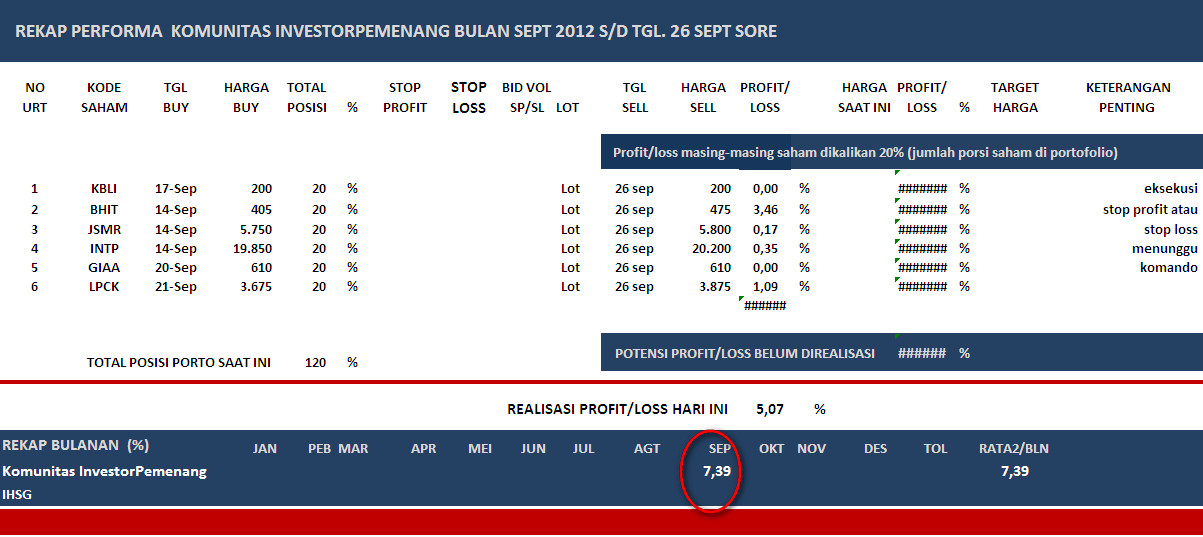
Task: Click the eksekusi note cell
Action: (x=1171, y=188)
